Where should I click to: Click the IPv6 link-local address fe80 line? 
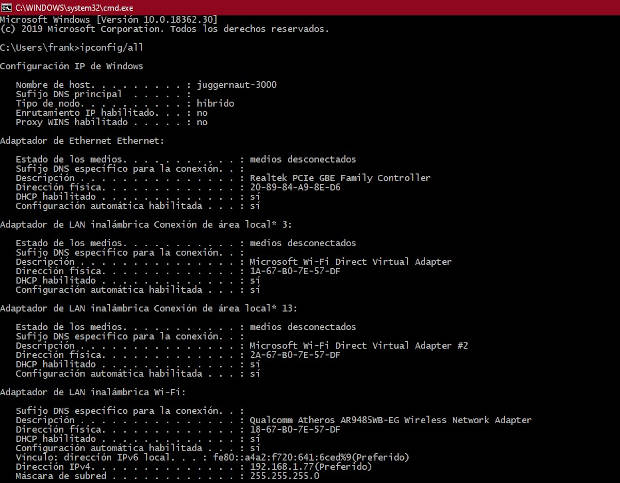click(311, 457)
